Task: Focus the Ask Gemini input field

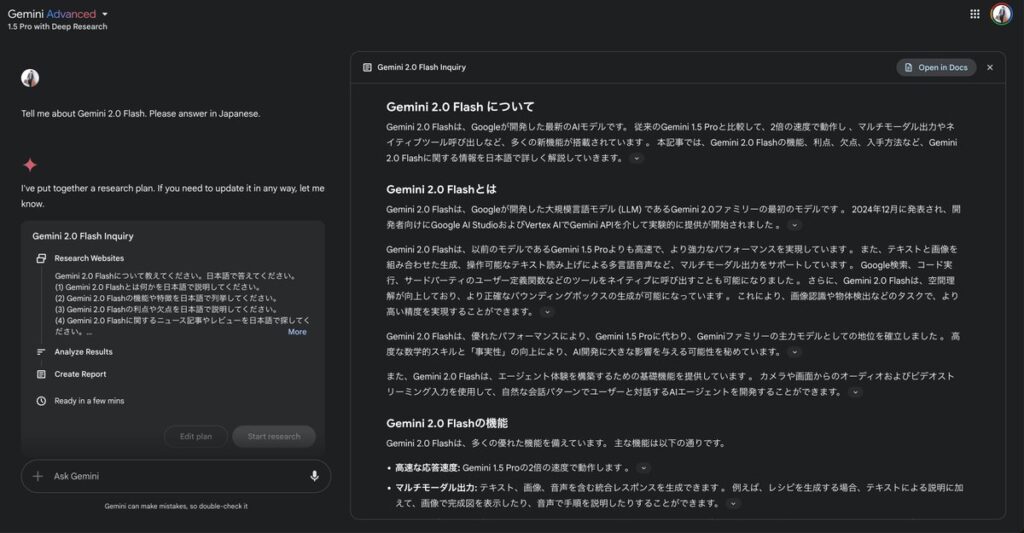Action: tap(170, 476)
